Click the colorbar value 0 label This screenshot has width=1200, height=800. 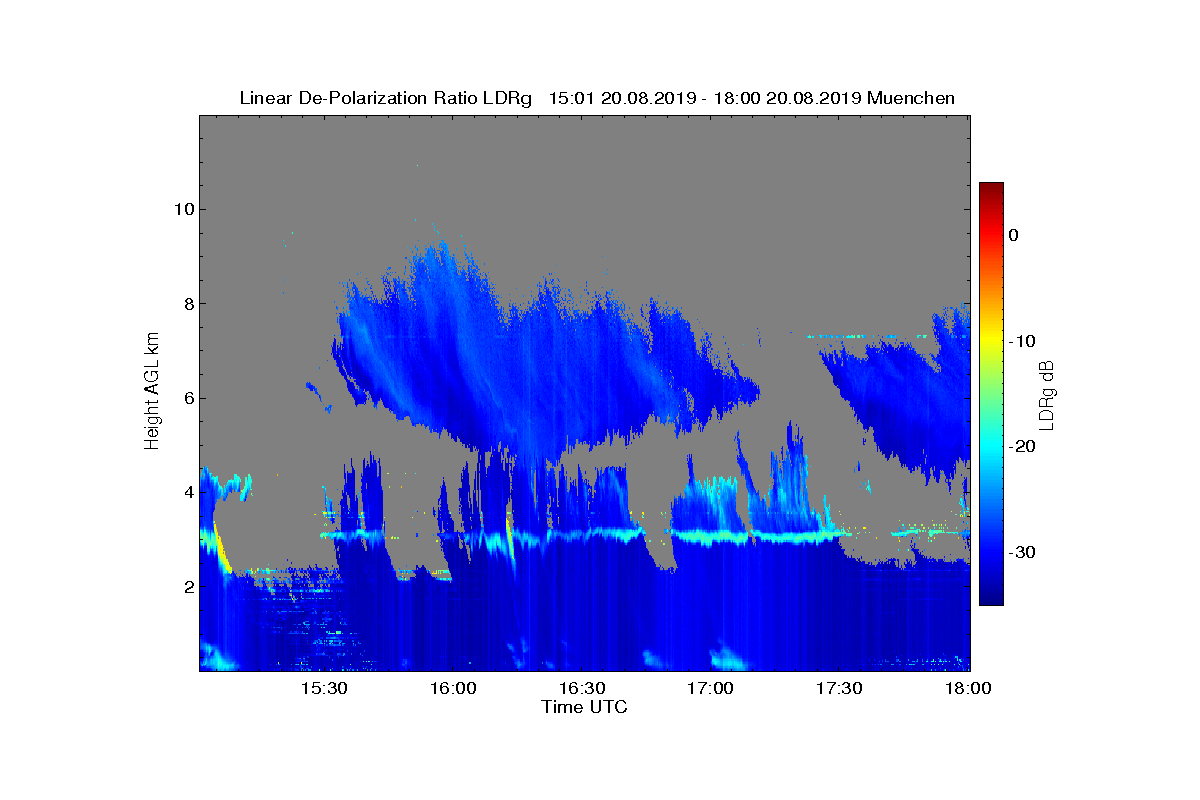1014,235
